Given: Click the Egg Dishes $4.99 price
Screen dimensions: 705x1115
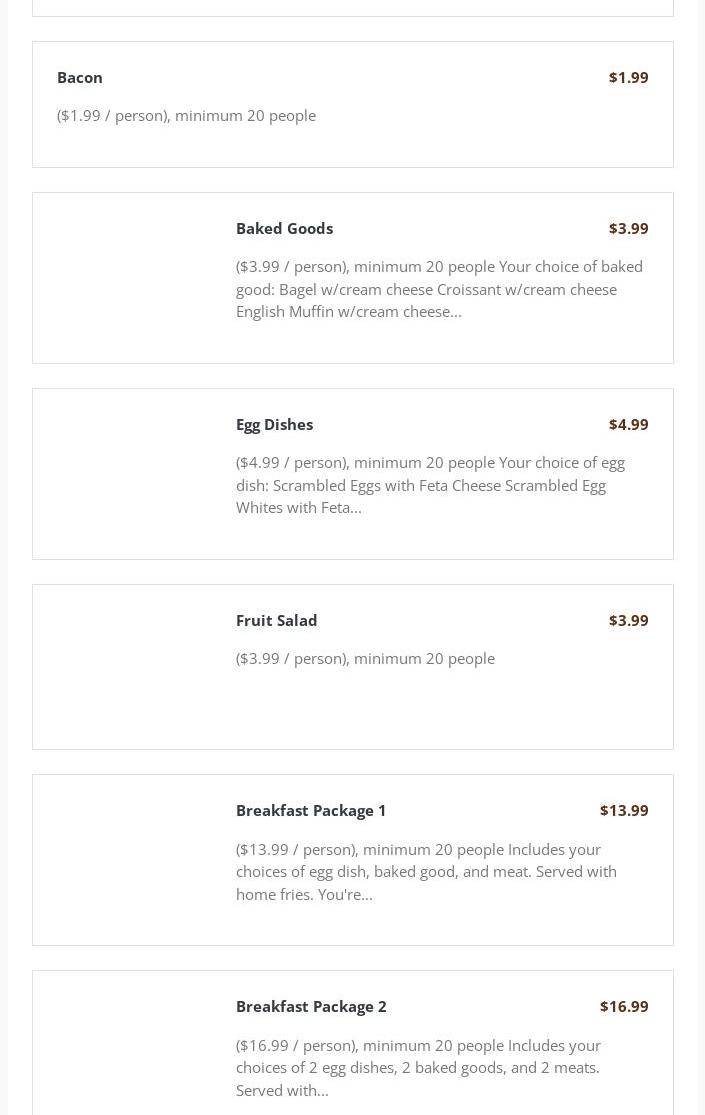Looking at the screenshot, I should [628, 424].
